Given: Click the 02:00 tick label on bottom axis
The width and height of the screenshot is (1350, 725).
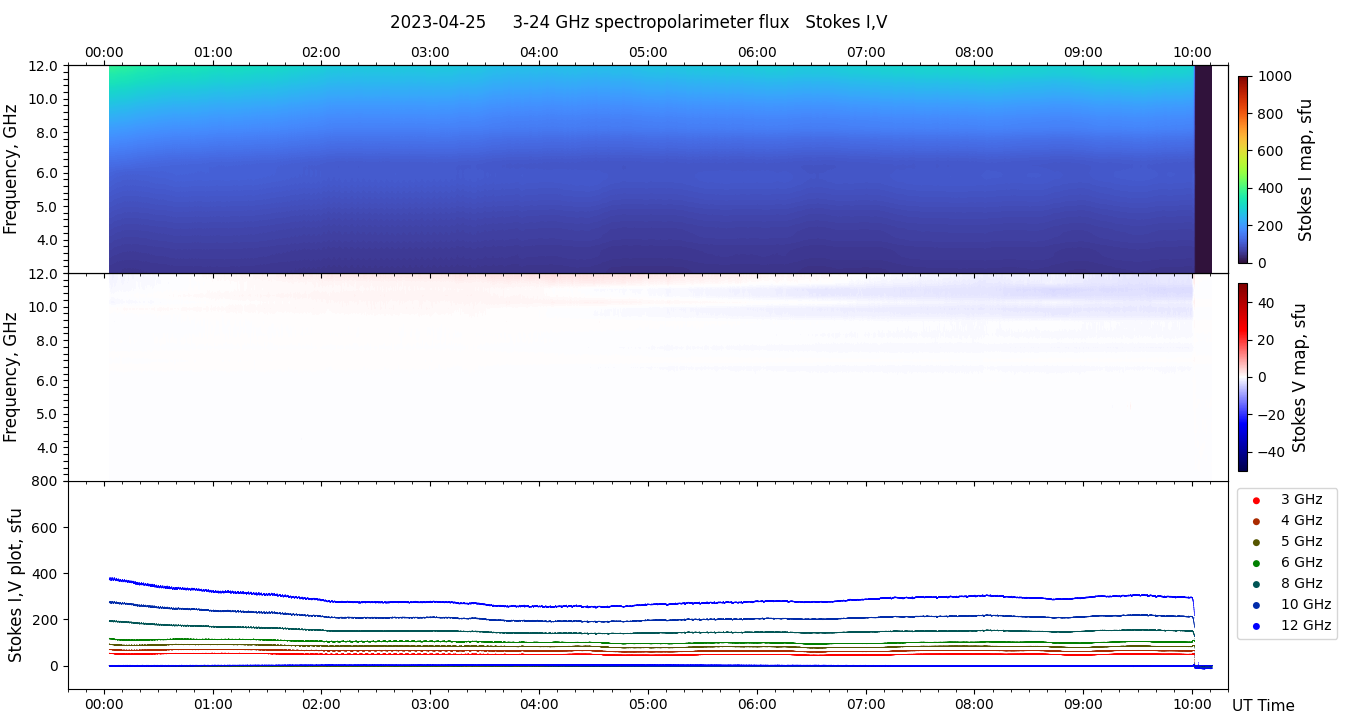Looking at the screenshot, I should (321, 704).
